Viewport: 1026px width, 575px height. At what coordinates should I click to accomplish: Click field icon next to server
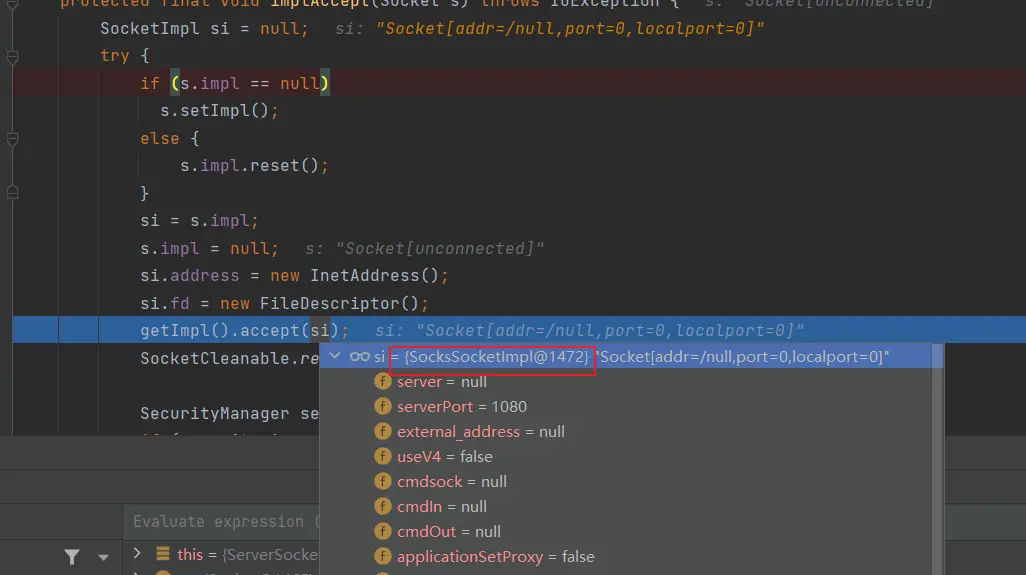383,381
